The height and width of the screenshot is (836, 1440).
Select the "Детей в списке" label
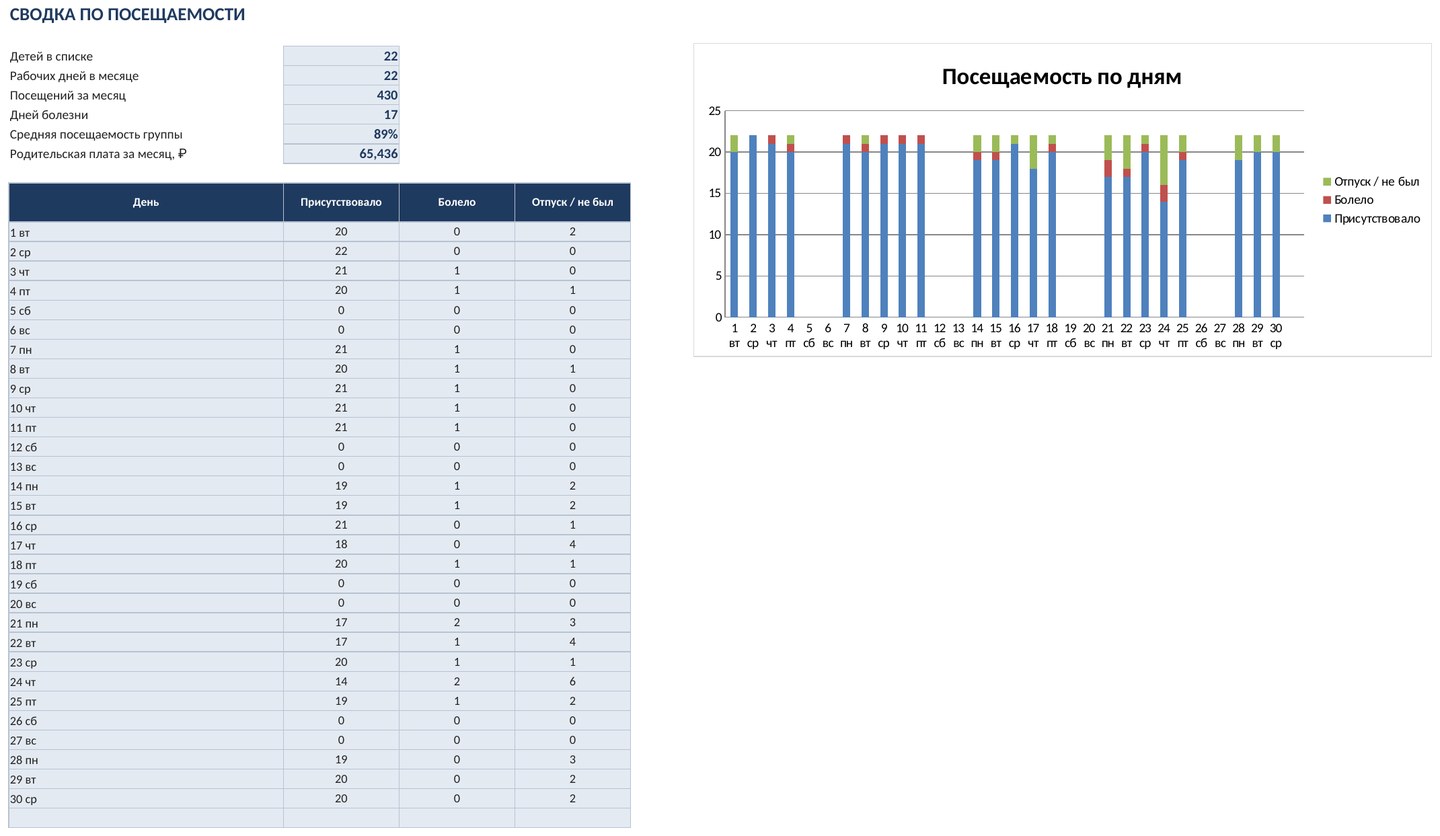[x=51, y=57]
